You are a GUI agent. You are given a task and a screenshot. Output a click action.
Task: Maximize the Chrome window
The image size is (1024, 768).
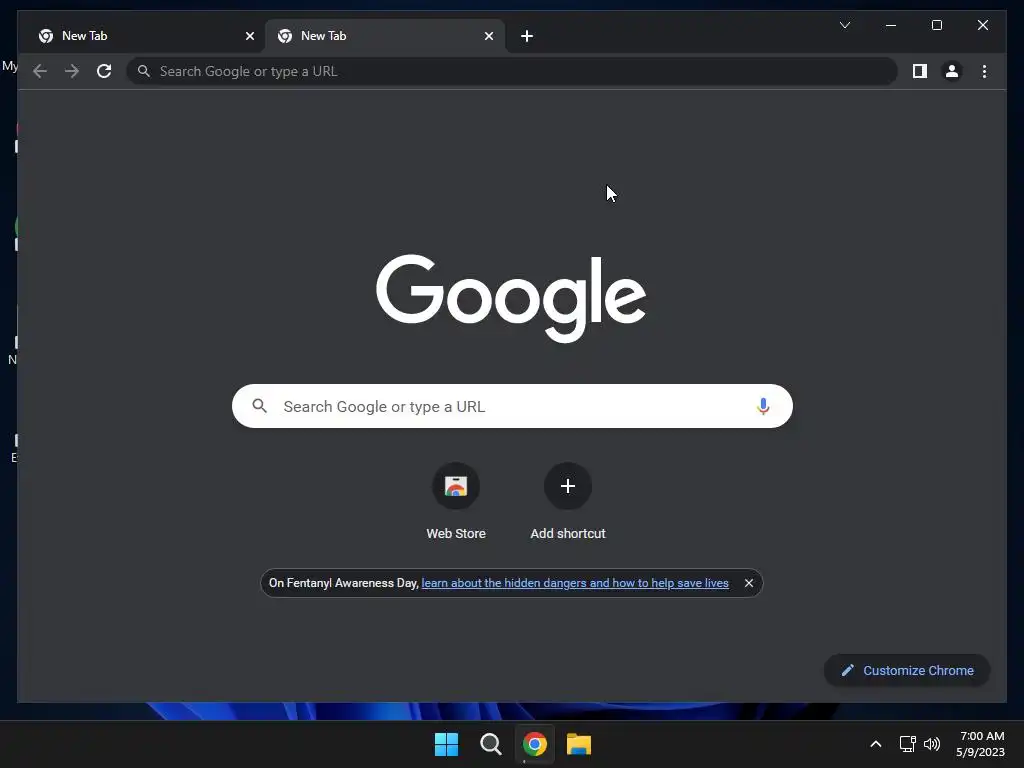936,25
